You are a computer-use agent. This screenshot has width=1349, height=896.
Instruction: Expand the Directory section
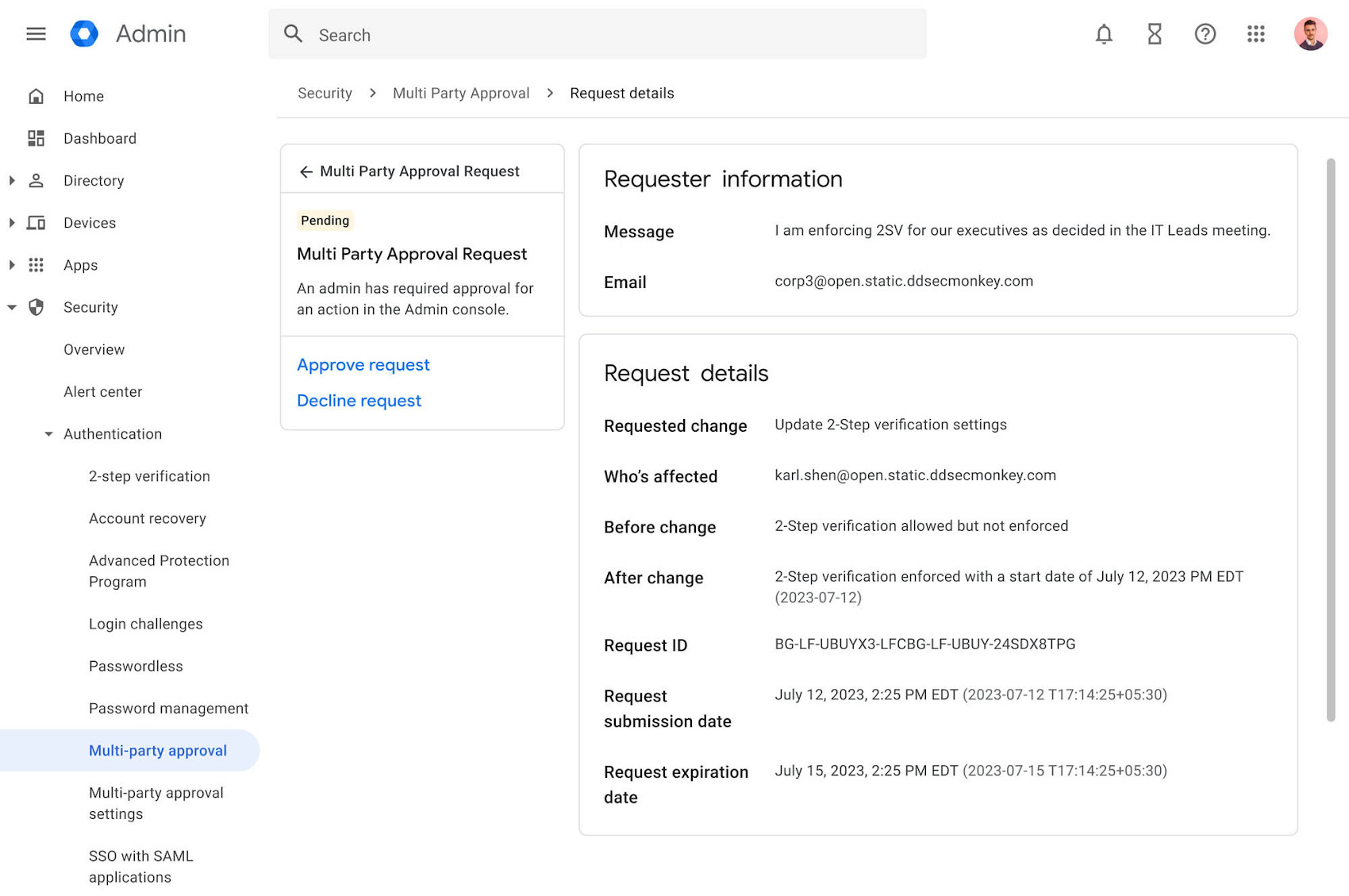pyautogui.click(x=11, y=180)
